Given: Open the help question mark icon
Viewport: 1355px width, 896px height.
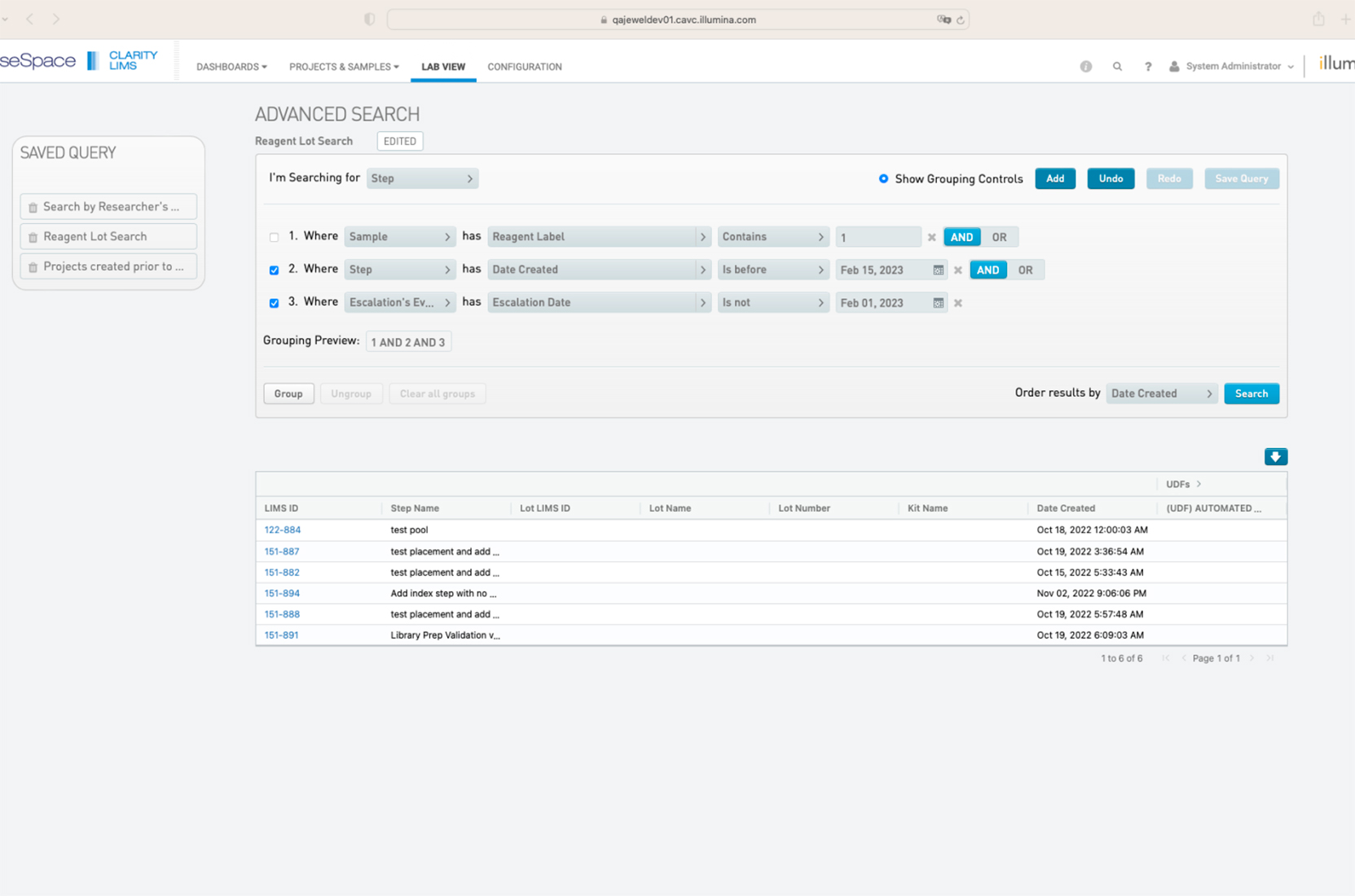Looking at the screenshot, I should click(1147, 67).
